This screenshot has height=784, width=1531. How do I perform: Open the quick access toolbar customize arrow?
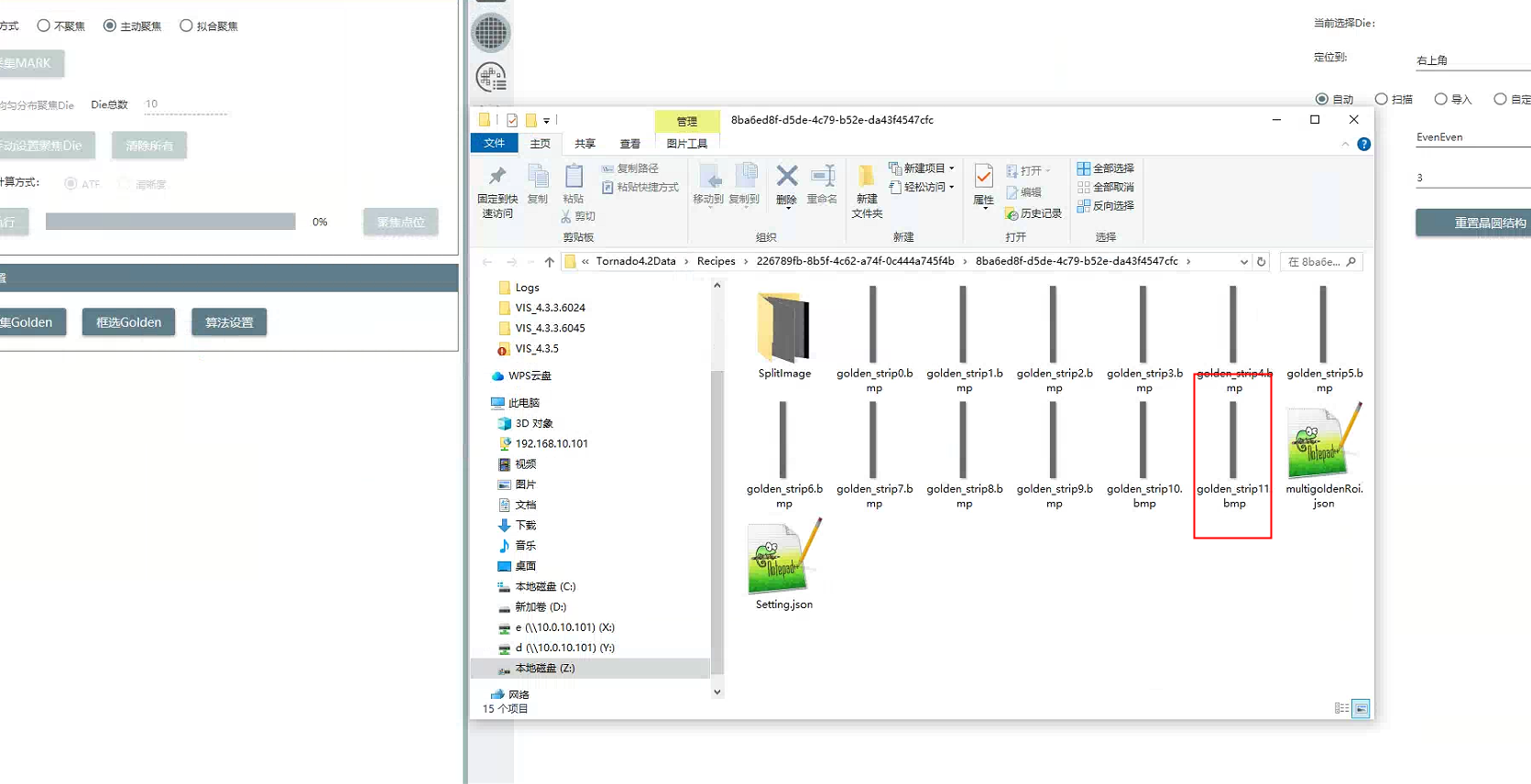(546, 121)
